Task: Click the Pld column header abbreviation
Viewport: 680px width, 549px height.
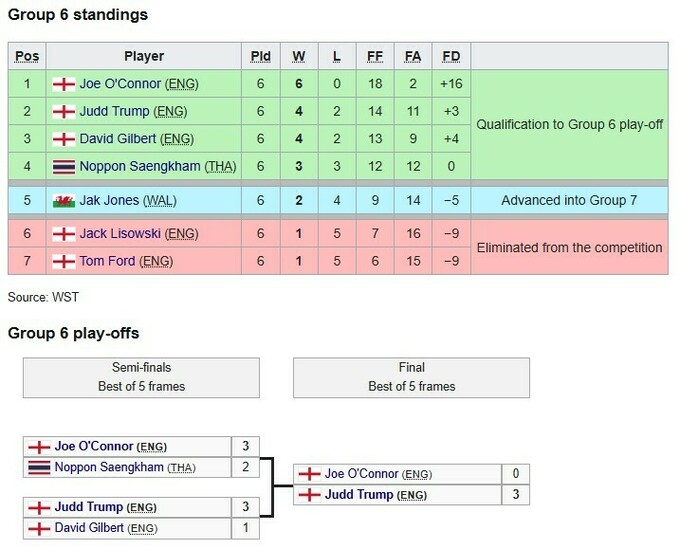Action: pyautogui.click(x=260, y=56)
